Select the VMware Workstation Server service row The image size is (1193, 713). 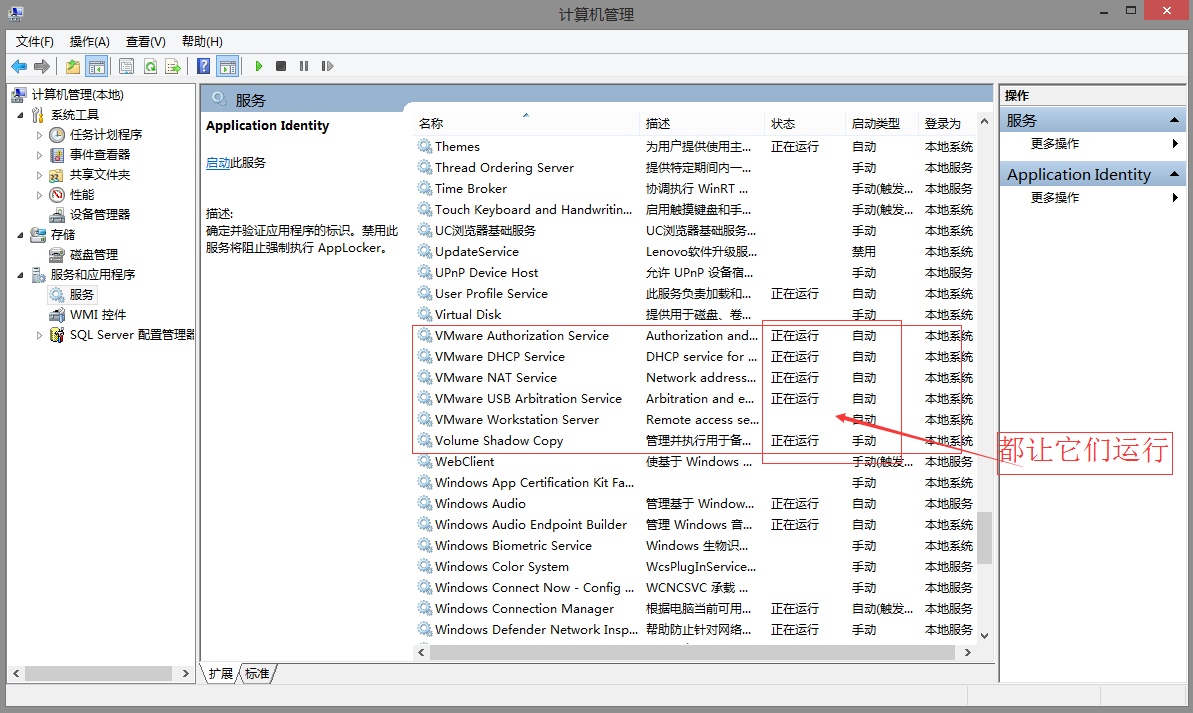point(695,419)
